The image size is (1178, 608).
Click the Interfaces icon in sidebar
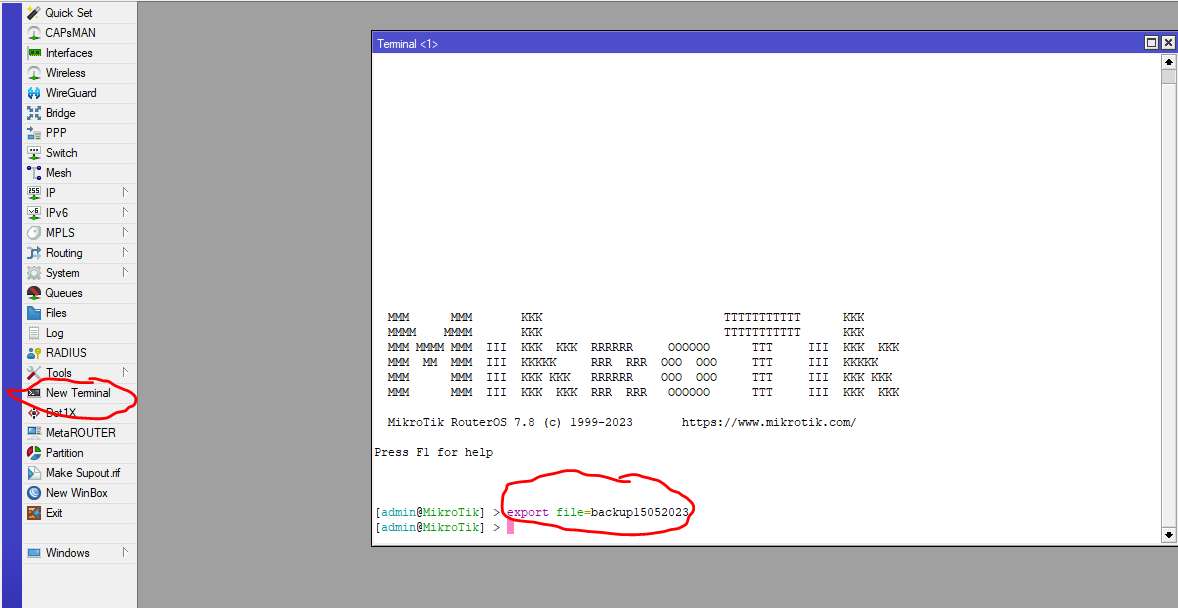(x=34, y=53)
